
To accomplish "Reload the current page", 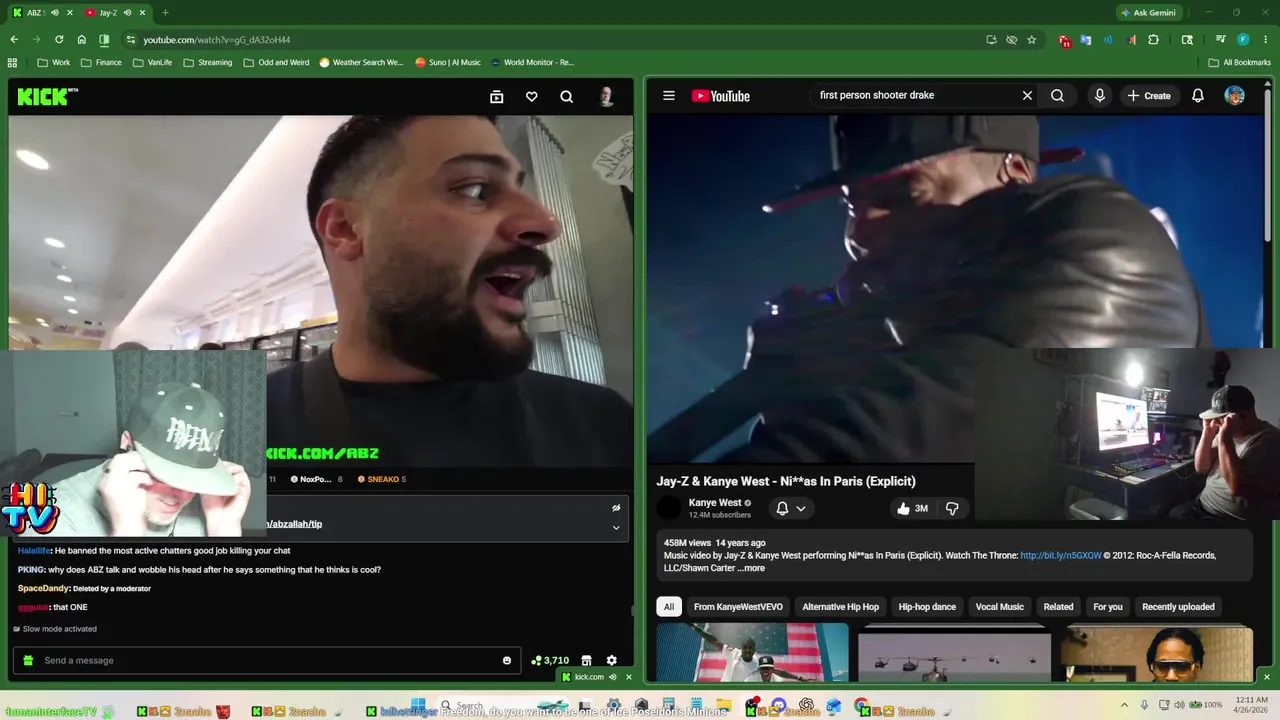I will [x=59, y=40].
